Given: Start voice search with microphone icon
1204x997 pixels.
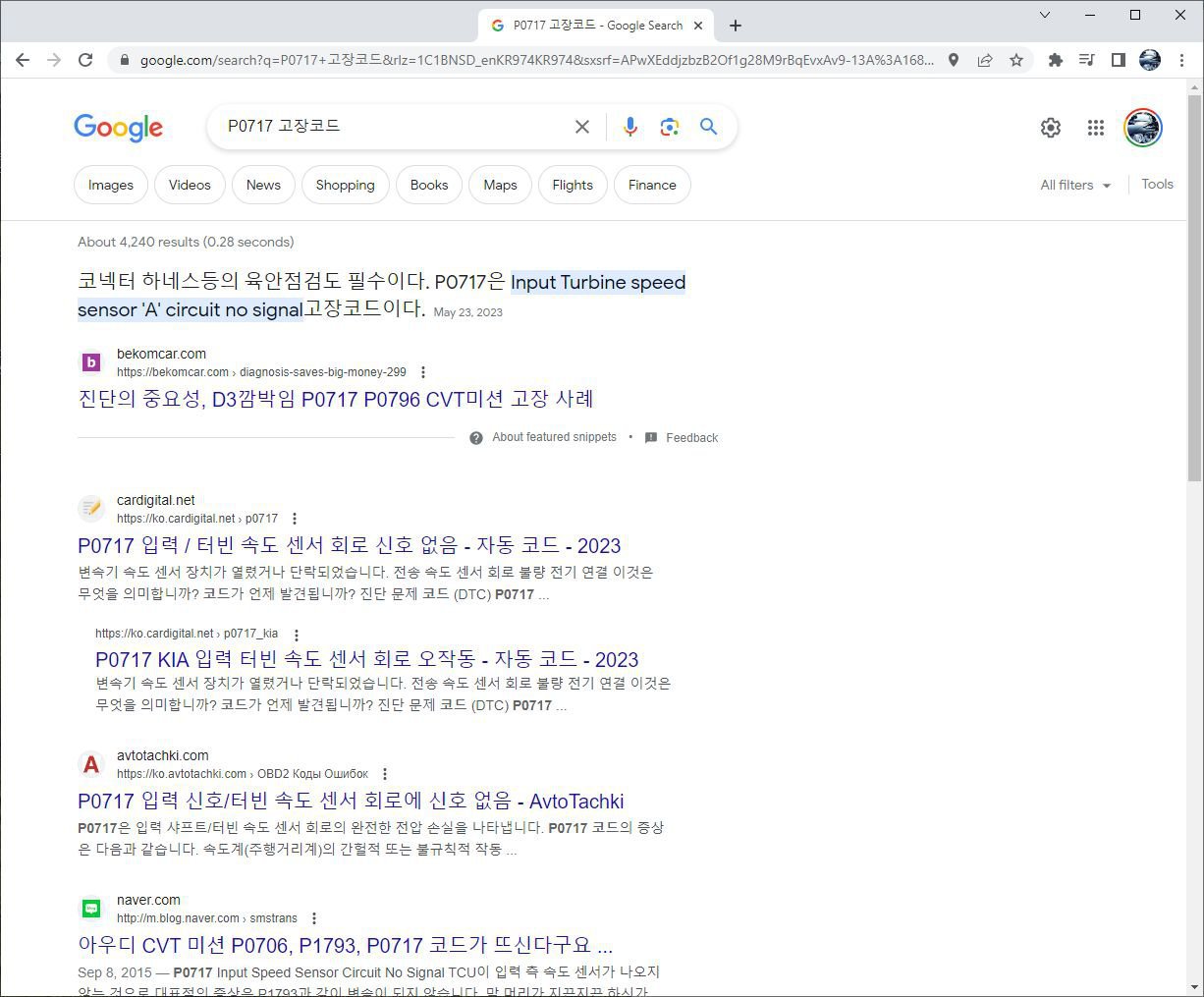Looking at the screenshot, I should pyautogui.click(x=630, y=127).
